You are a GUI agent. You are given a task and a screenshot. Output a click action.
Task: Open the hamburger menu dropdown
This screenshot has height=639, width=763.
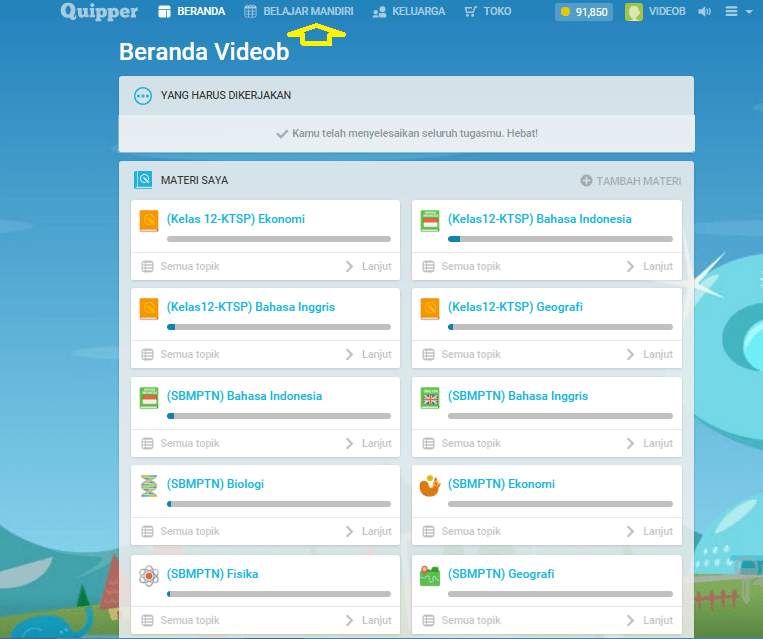point(739,11)
